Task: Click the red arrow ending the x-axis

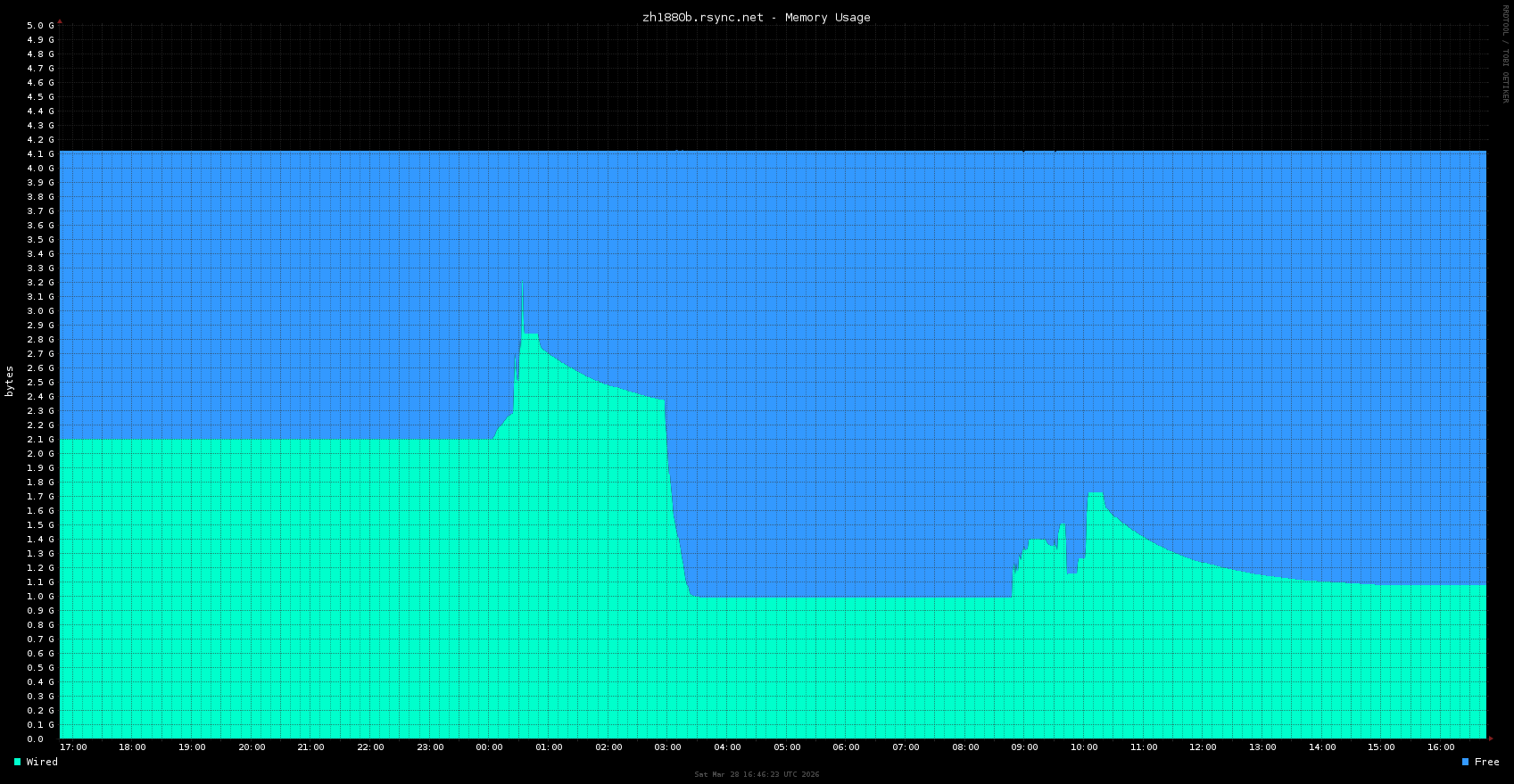Action: (x=1490, y=739)
